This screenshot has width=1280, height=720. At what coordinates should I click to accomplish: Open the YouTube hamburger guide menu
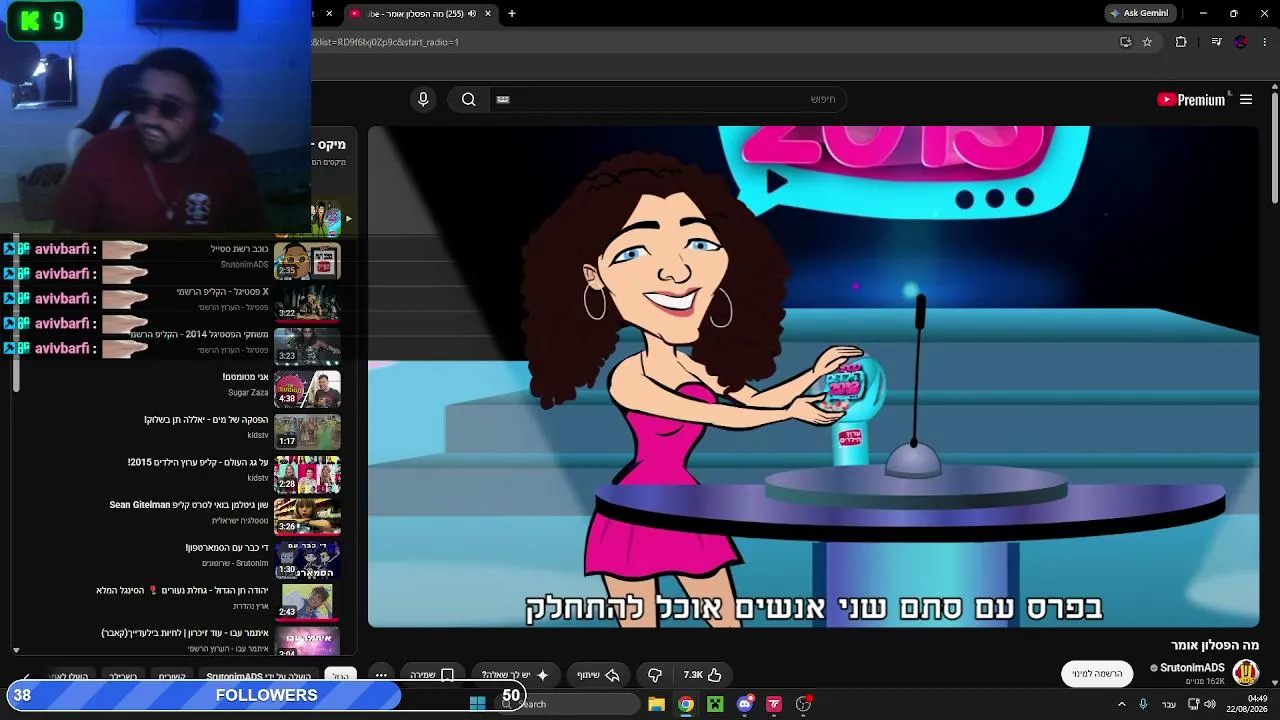pos(1246,99)
